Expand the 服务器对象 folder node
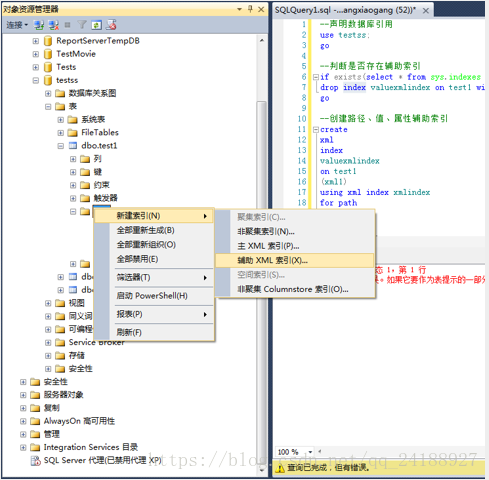Viewport: 489px width, 480px height. 23,395
